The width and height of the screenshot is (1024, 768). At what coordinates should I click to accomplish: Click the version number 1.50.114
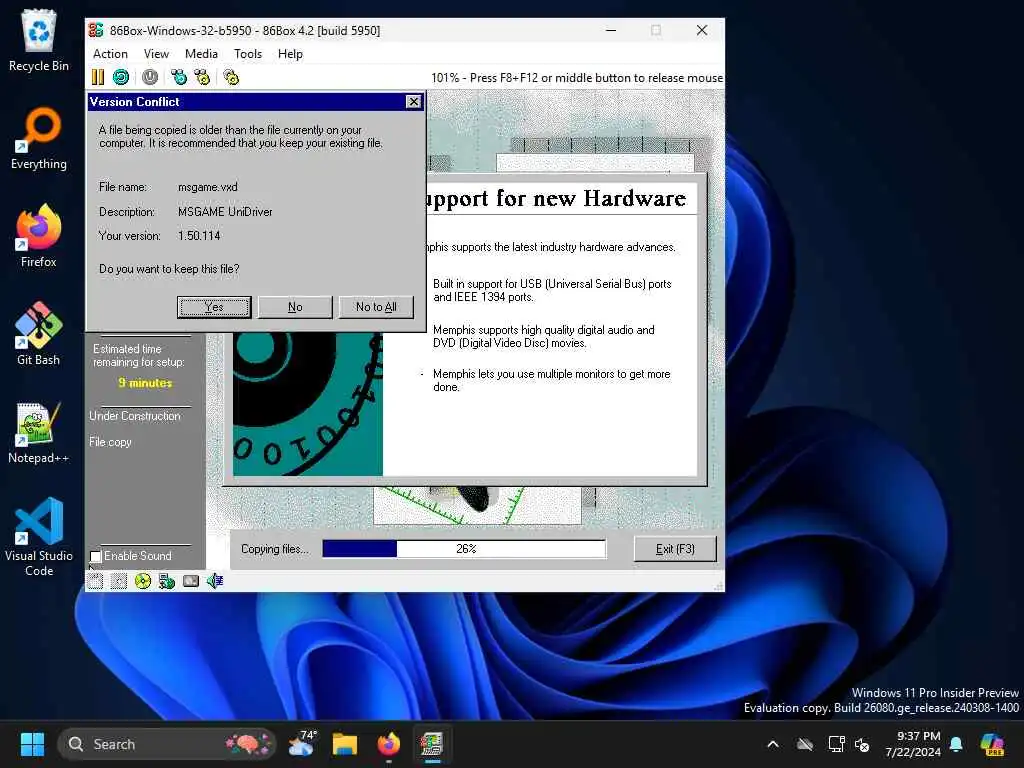click(199, 236)
